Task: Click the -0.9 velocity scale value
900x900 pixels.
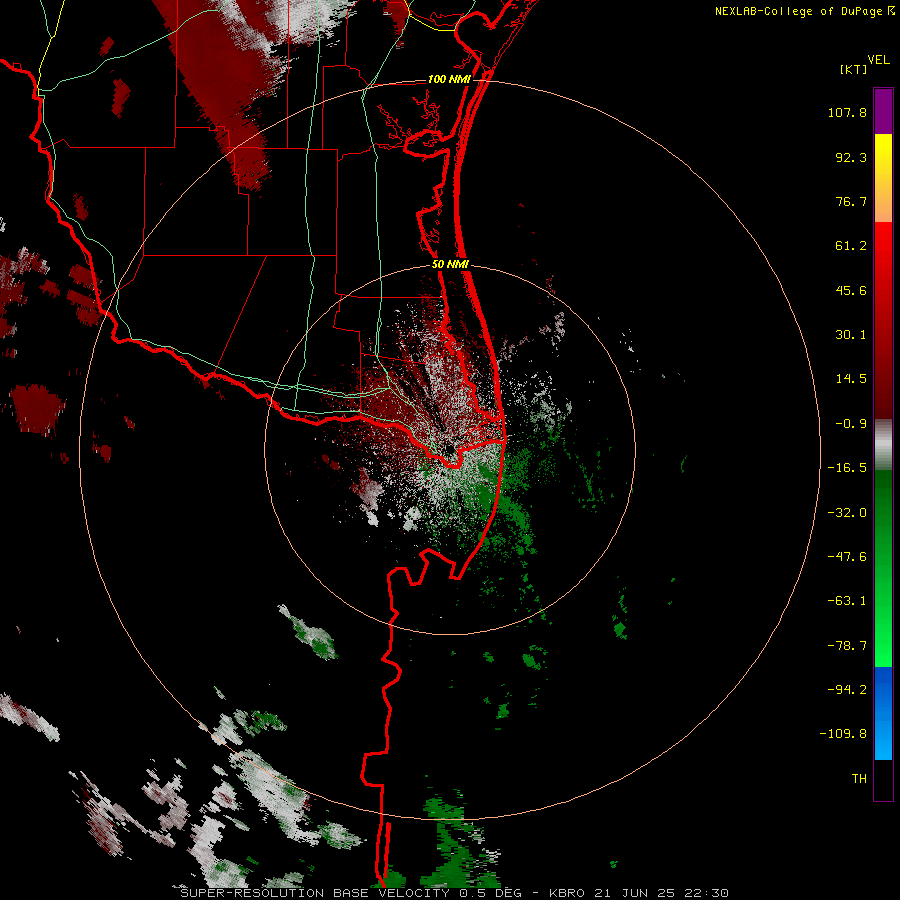Action: [x=851, y=424]
